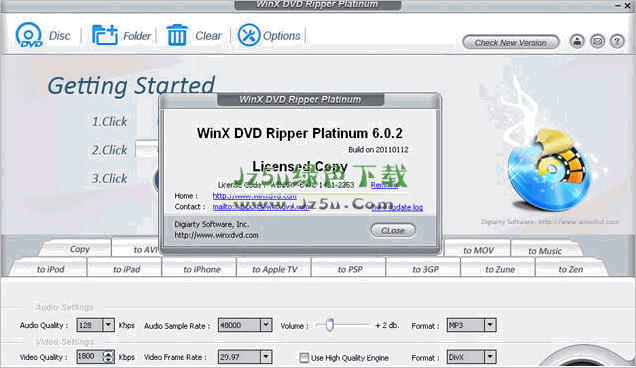
Task: Select the to Apple TV tab
Action: click(x=275, y=269)
